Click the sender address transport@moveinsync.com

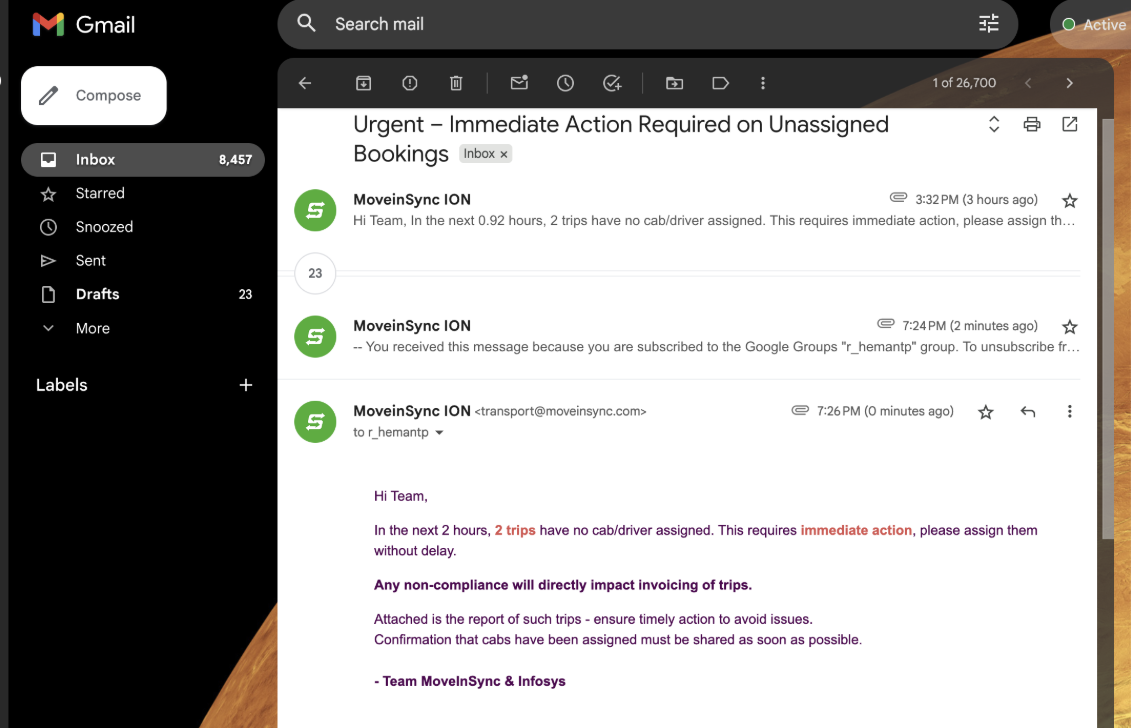tap(560, 411)
